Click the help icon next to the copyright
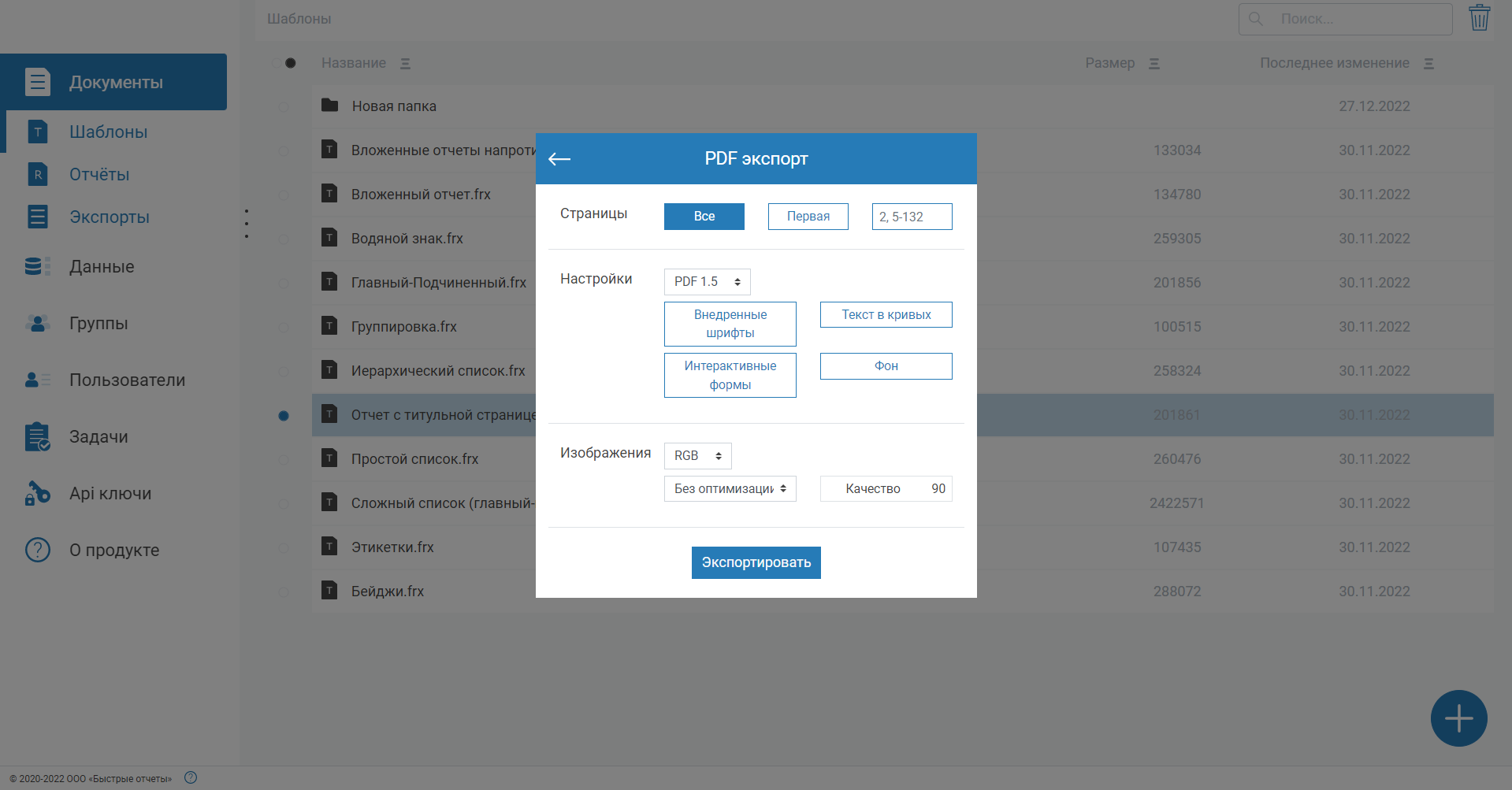This screenshot has width=1512, height=790. (191, 778)
